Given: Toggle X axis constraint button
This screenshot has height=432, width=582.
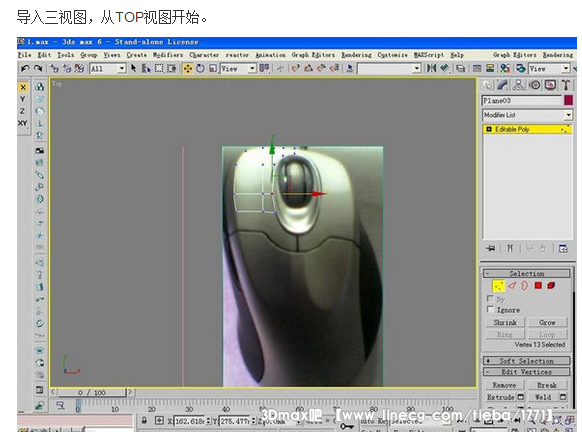Looking at the screenshot, I should [23, 88].
